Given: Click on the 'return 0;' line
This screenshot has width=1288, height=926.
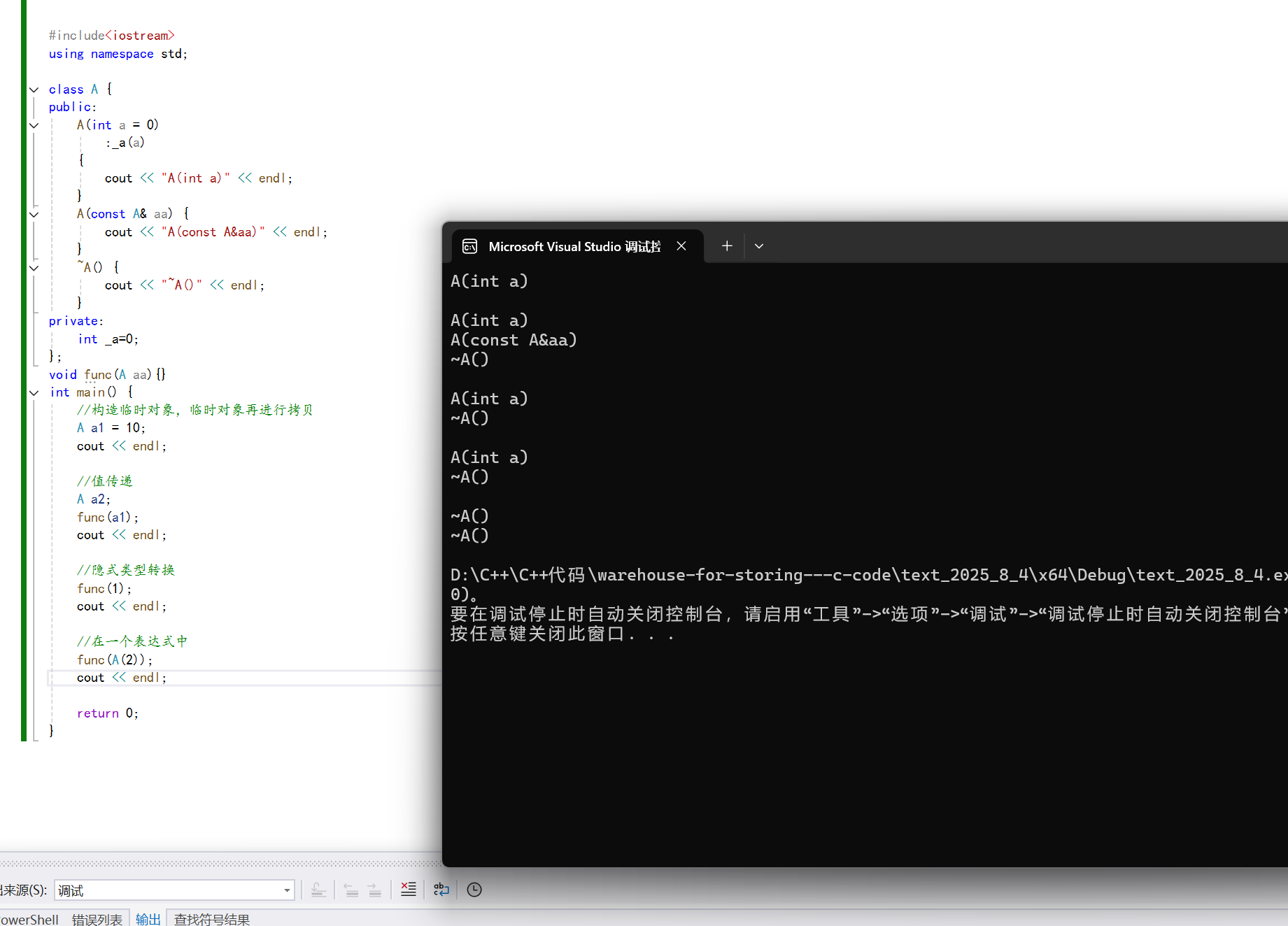Looking at the screenshot, I should click(108, 713).
